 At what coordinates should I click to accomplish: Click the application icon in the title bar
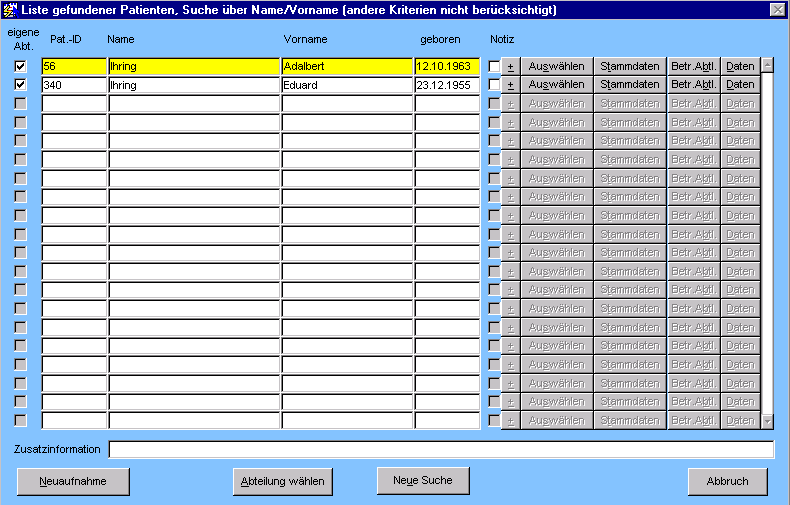(10, 9)
